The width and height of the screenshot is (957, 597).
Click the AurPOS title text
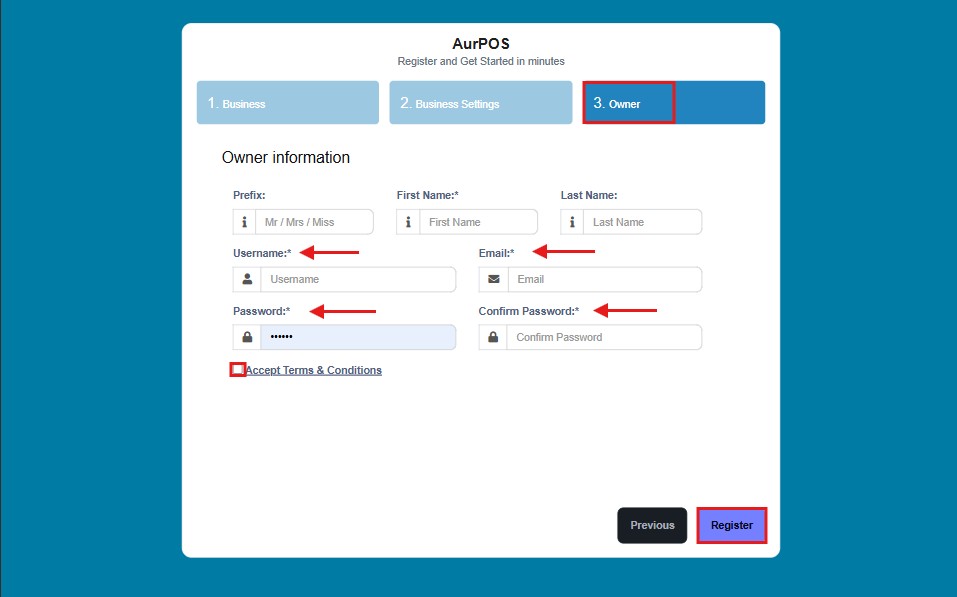(481, 44)
